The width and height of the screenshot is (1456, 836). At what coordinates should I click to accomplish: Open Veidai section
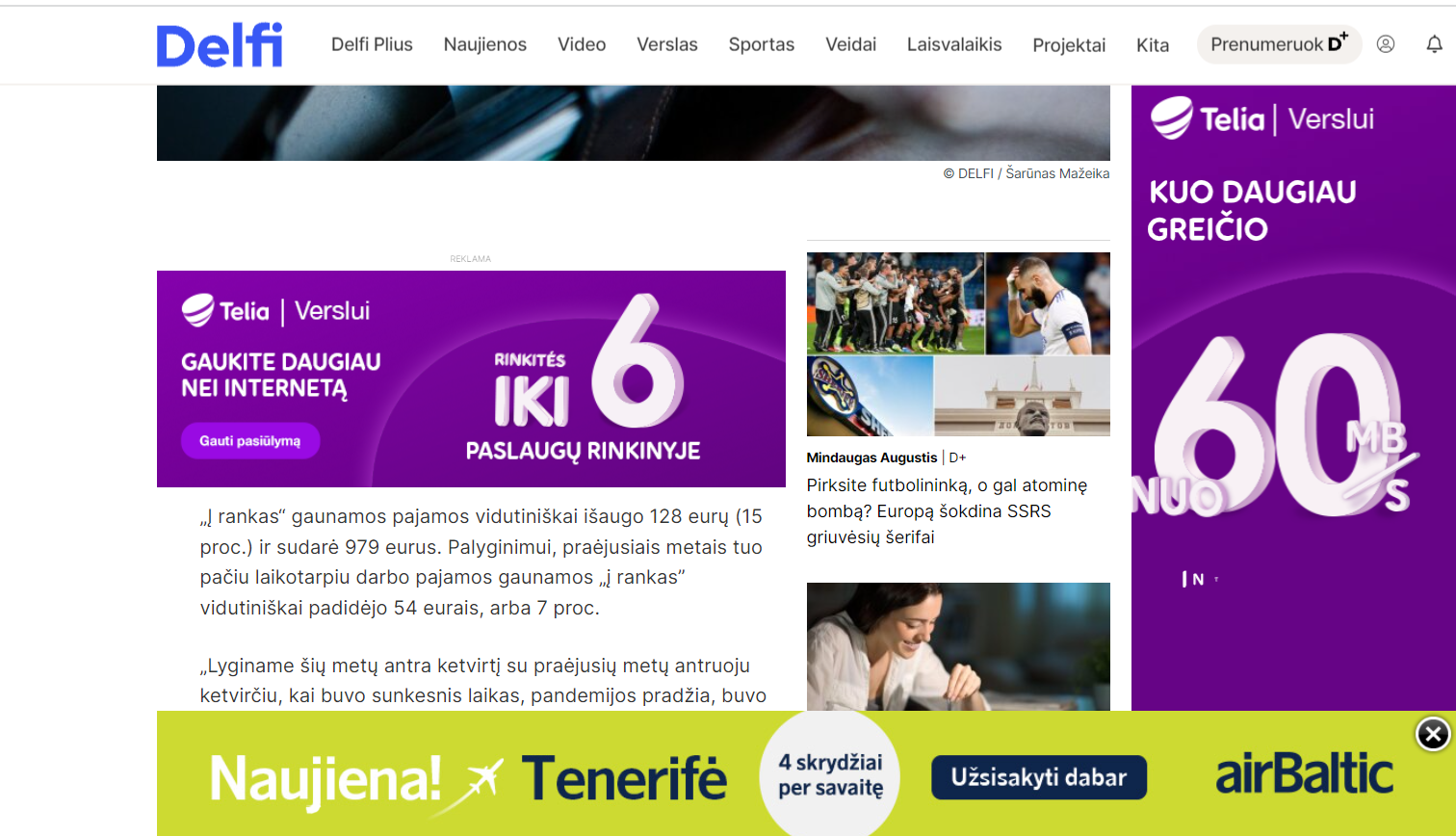851,44
